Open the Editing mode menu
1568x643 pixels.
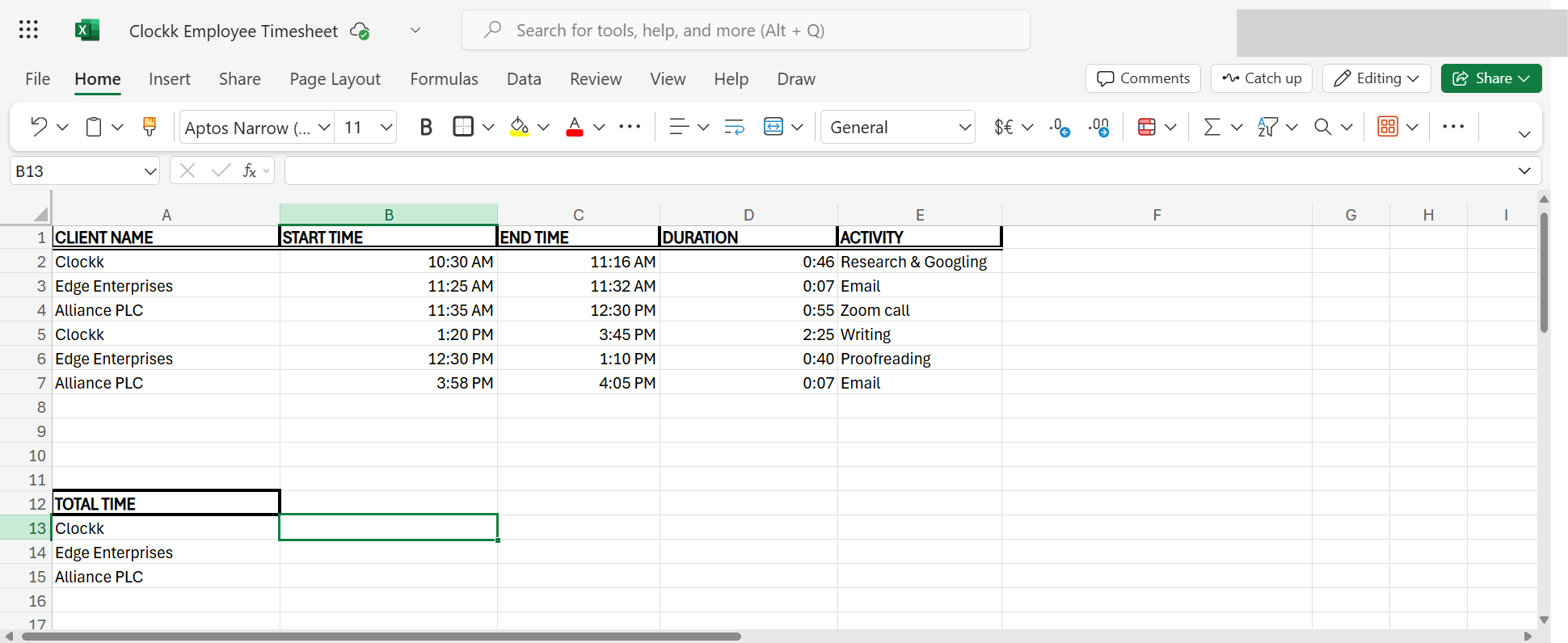(x=1376, y=78)
